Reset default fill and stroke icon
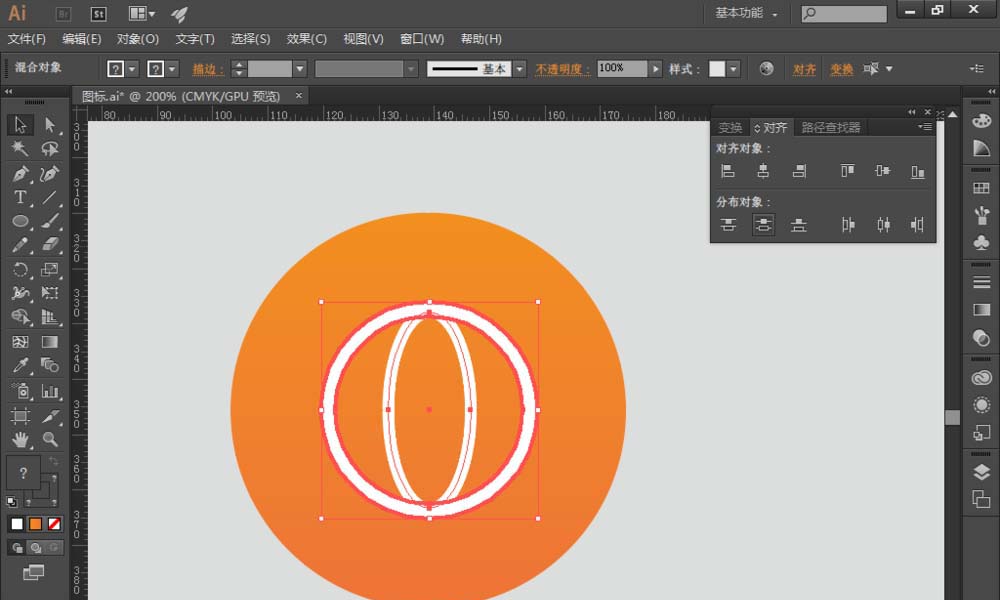The width and height of the screenshot is (1000, 600). [11, 502]
